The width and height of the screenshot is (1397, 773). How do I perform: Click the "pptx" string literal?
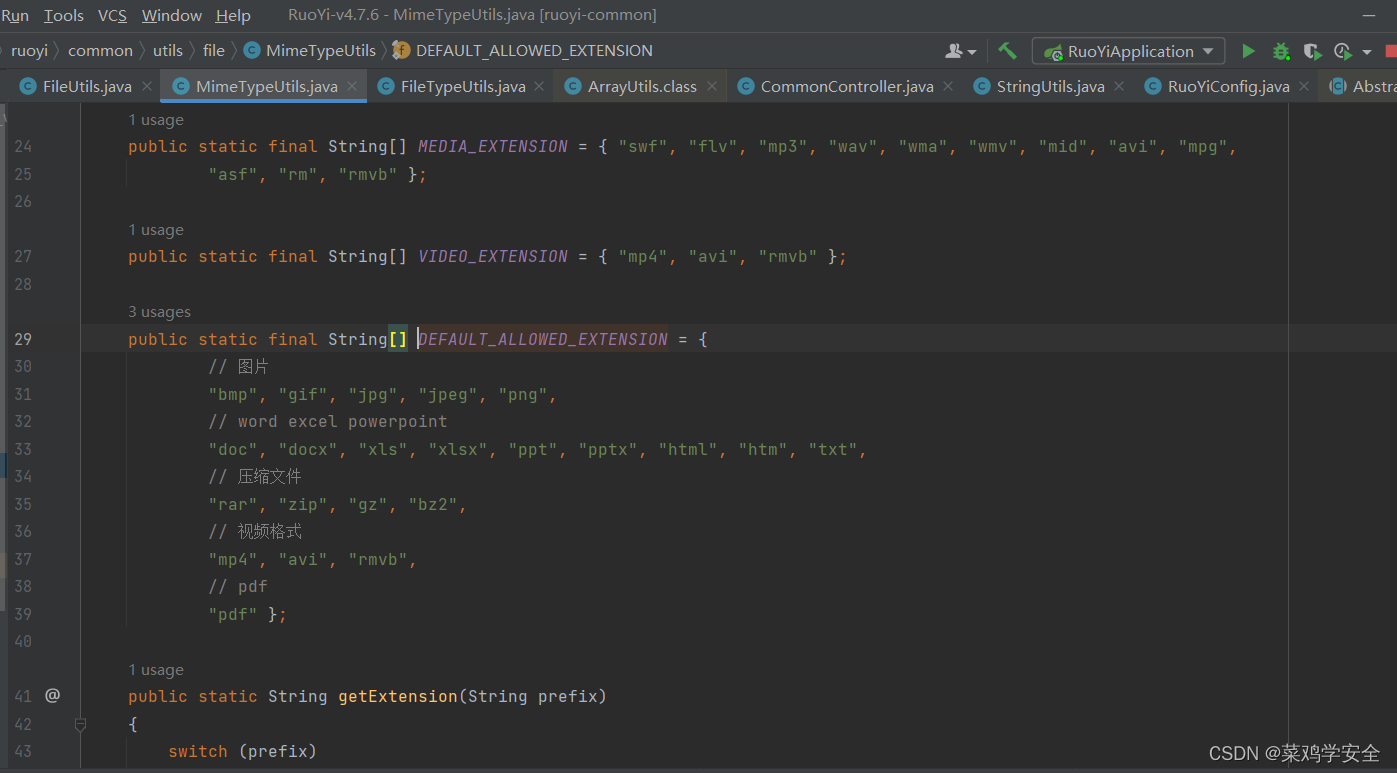click(x=608, y=449)
